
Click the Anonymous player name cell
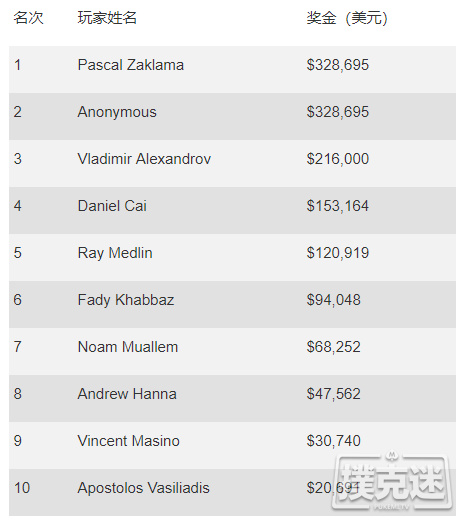(x=117, y=112)
